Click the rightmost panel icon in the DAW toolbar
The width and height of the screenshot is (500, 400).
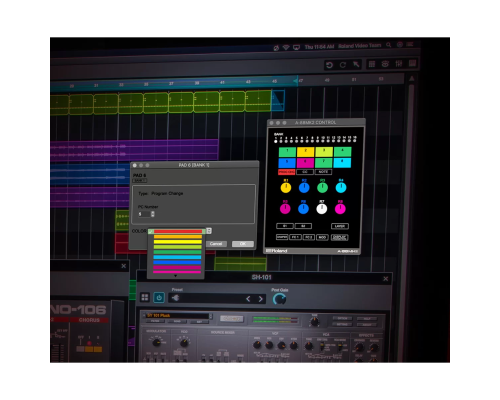(x=412, y=63)
